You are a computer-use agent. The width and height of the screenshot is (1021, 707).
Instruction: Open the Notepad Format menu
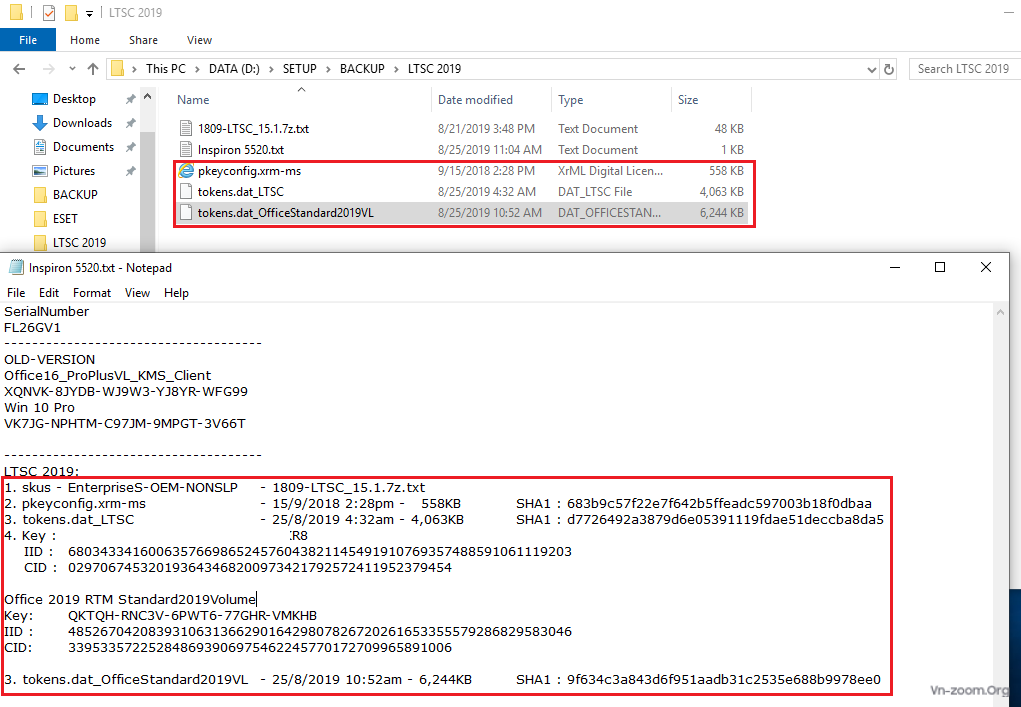click(92, 293)
